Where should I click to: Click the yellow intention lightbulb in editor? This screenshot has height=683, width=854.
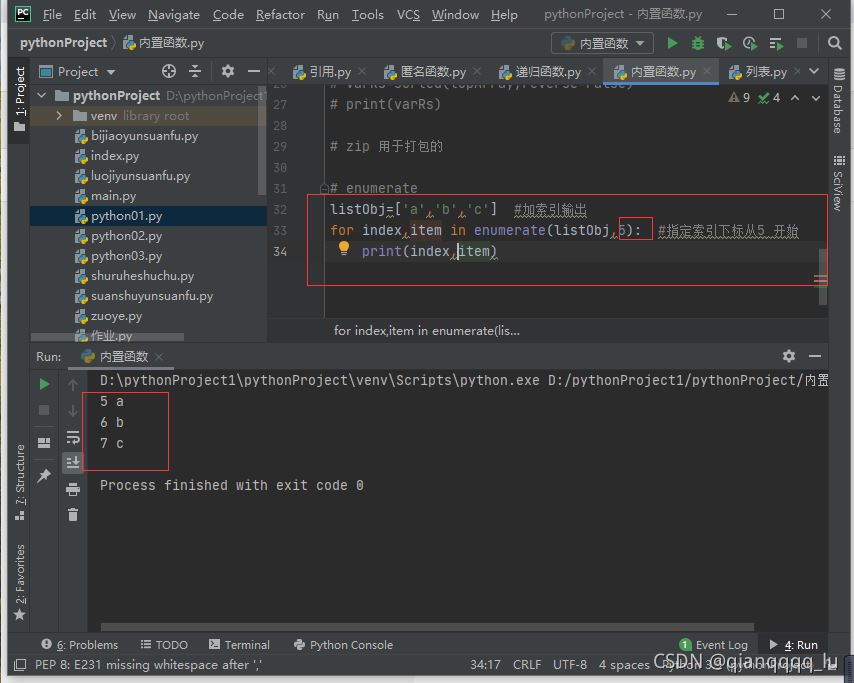(343, 249)
